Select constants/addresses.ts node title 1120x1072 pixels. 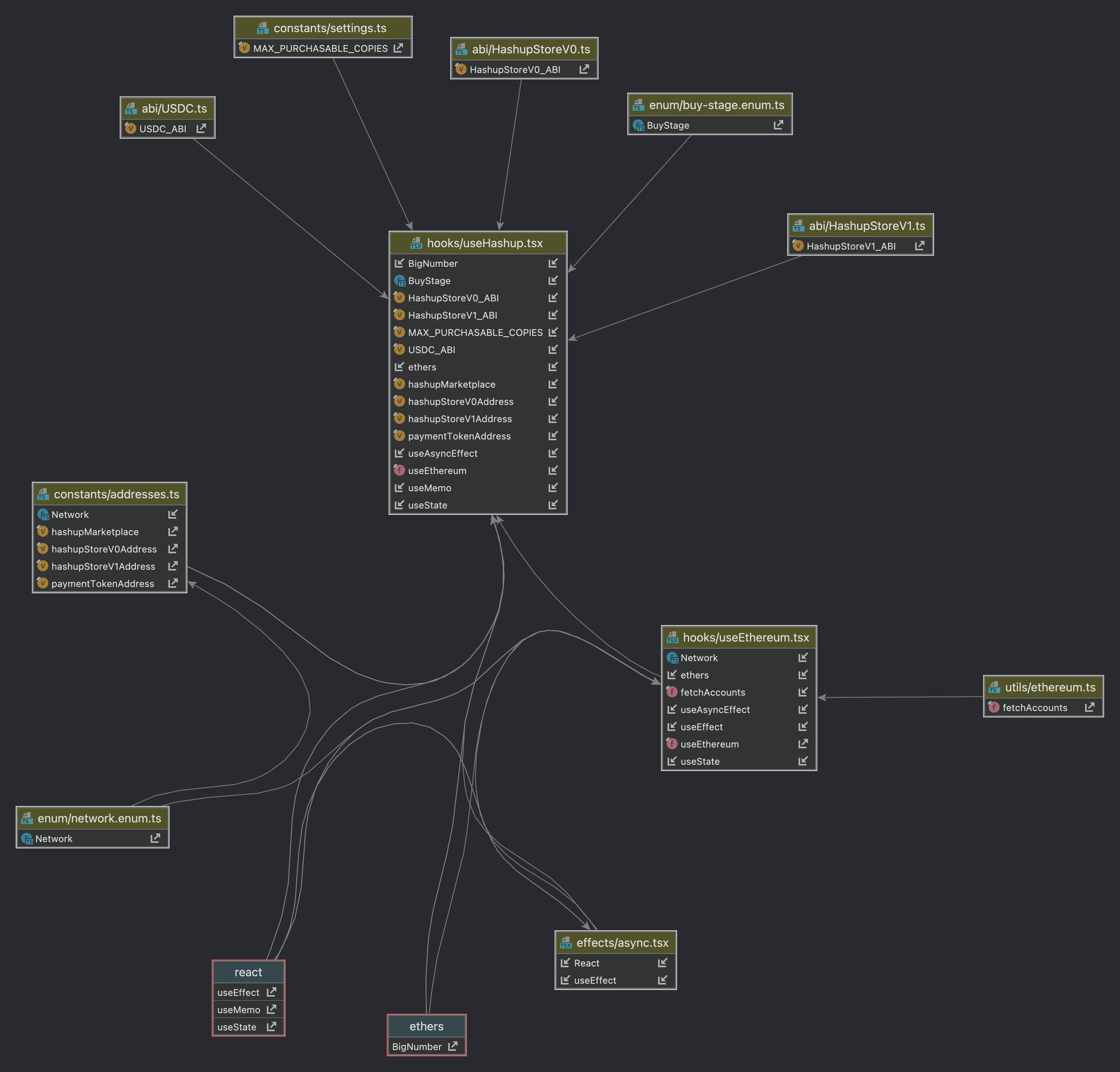coord(116,494)
